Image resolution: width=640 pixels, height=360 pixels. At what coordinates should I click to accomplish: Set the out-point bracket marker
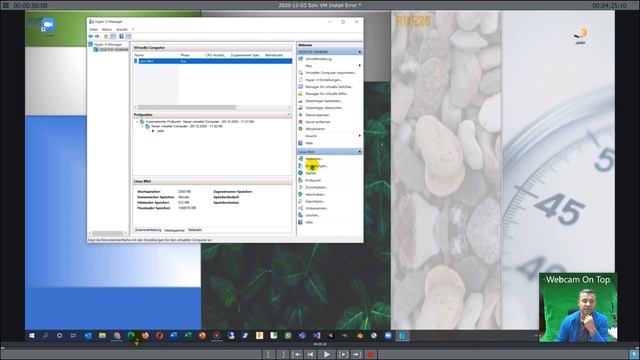click(x=282, y=354)
